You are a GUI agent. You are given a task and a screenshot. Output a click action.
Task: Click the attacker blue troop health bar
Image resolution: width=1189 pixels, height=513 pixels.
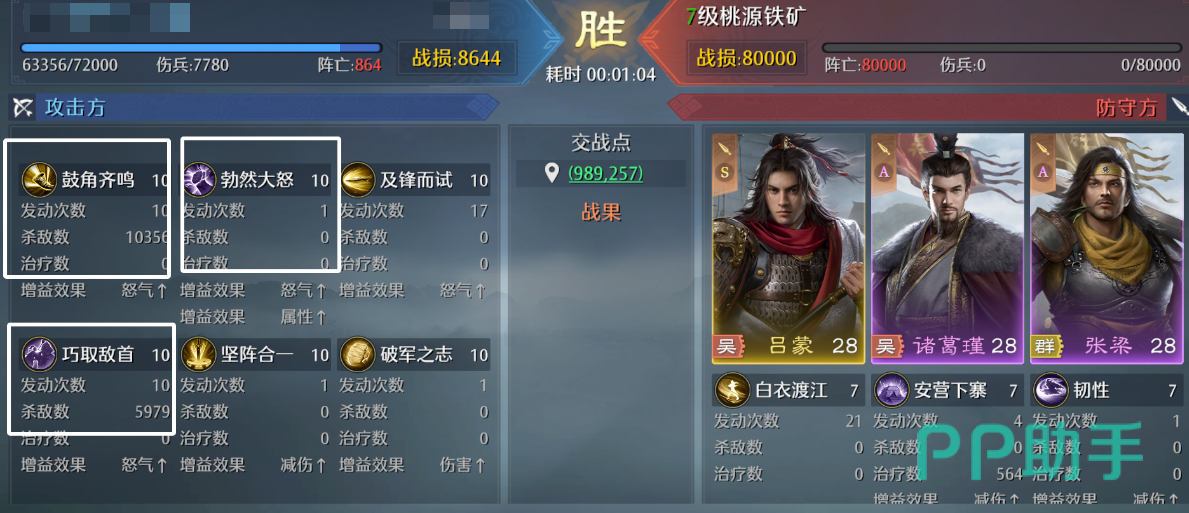201,47
